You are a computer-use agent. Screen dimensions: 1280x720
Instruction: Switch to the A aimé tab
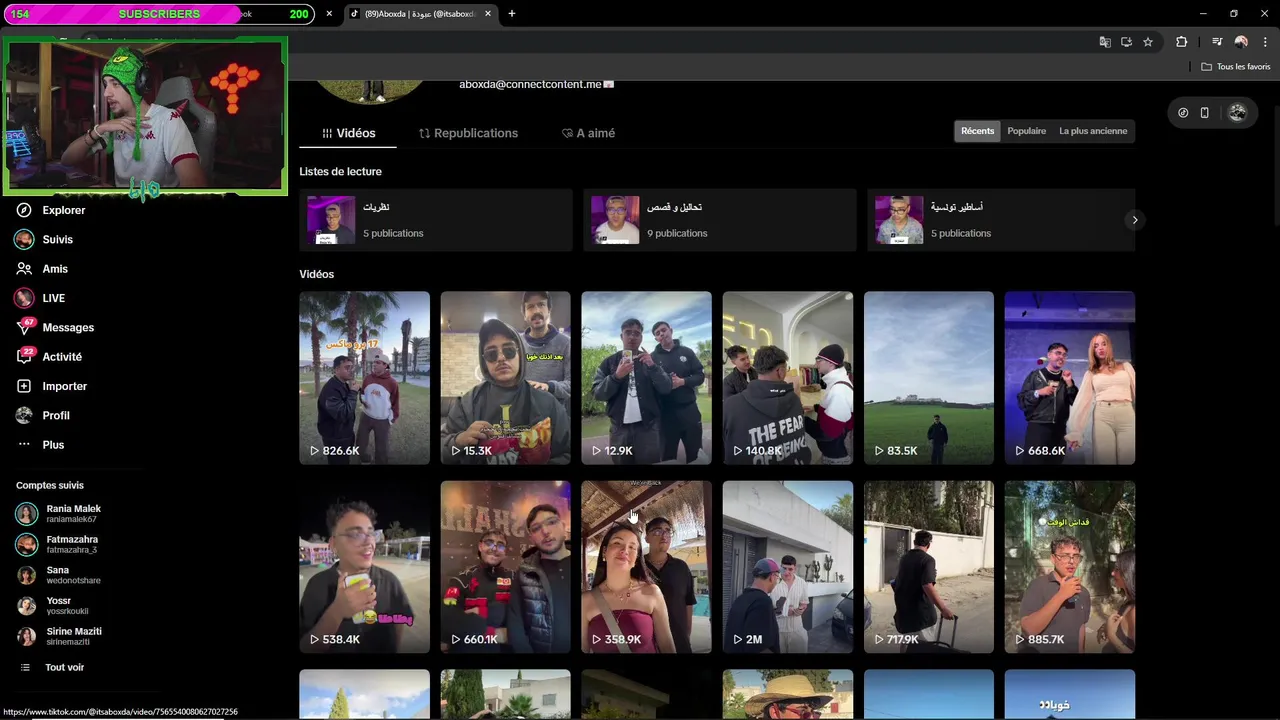coord(588,133)
